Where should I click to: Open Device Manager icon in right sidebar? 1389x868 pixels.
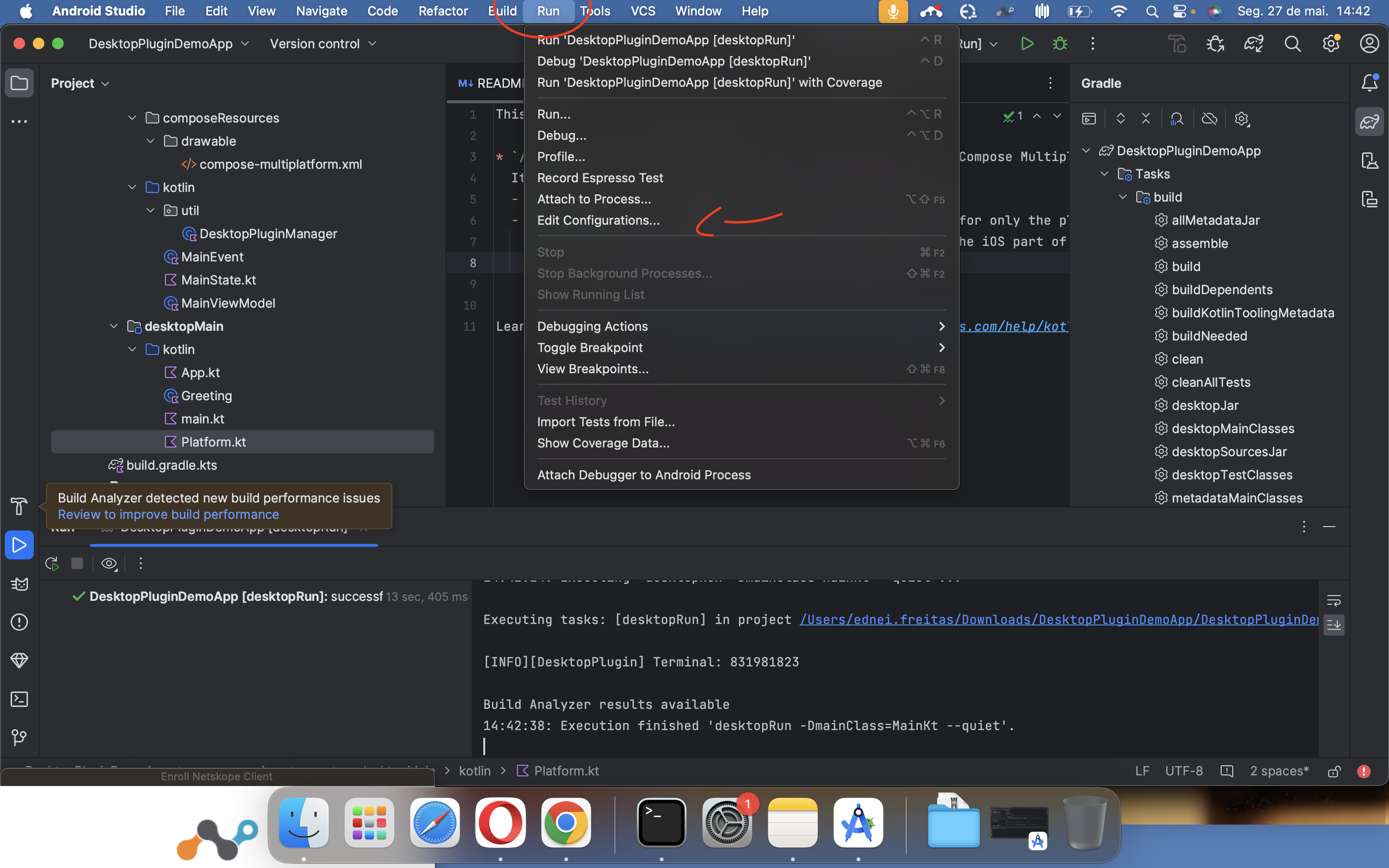[1370, 161]
